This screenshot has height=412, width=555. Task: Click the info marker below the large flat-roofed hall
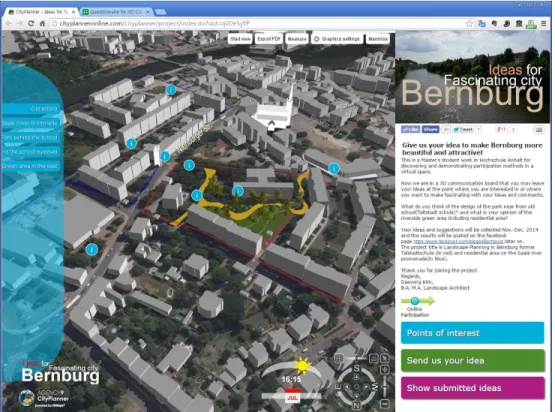pyautogui.click(x=92, y=250)
